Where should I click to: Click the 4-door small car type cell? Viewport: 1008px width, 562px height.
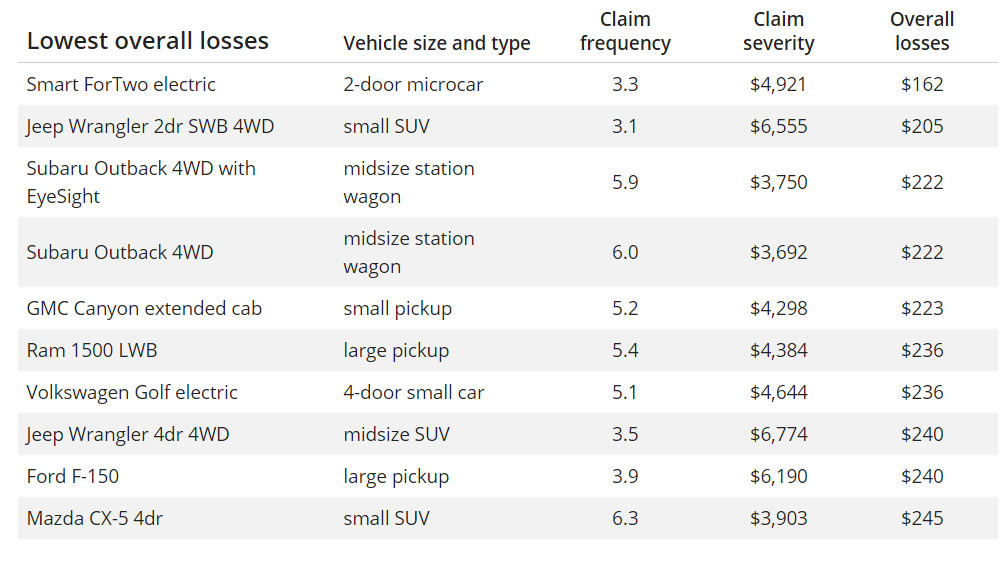413,392
